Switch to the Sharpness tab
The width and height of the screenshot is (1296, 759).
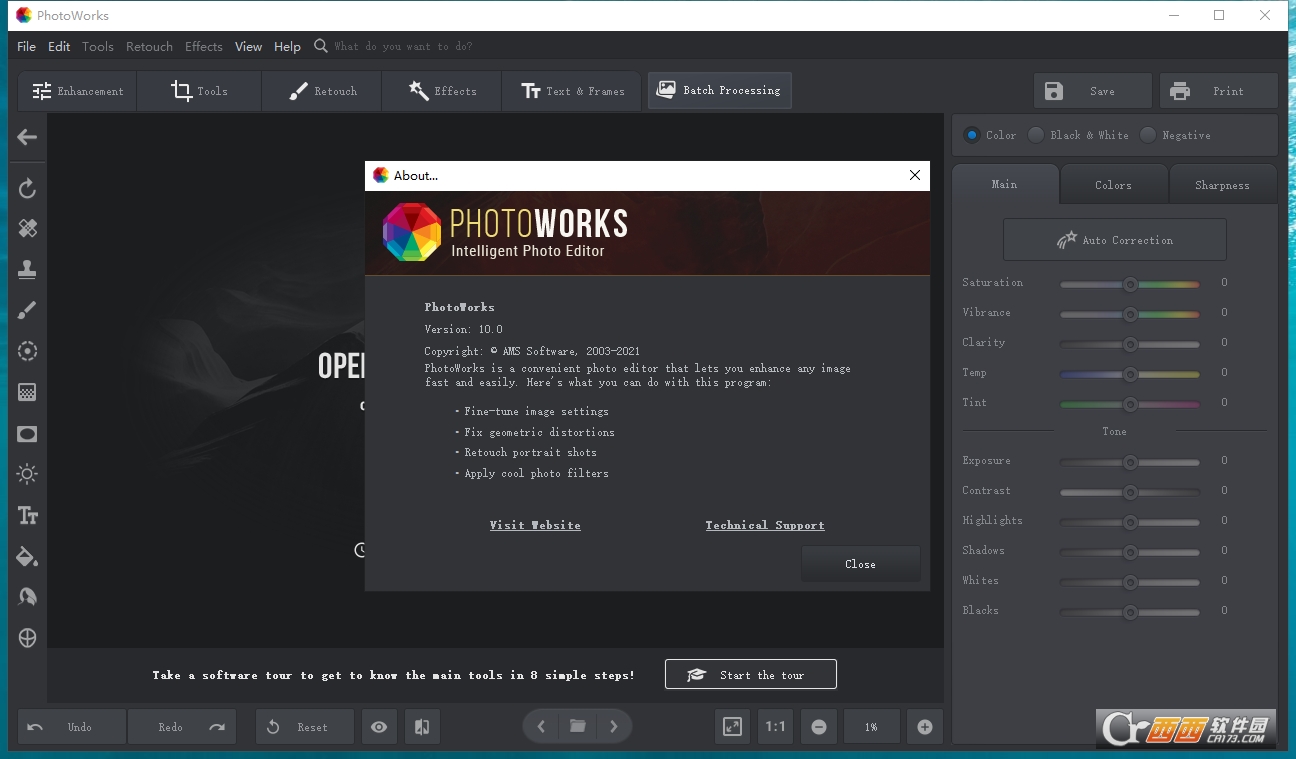(1222, 185)
